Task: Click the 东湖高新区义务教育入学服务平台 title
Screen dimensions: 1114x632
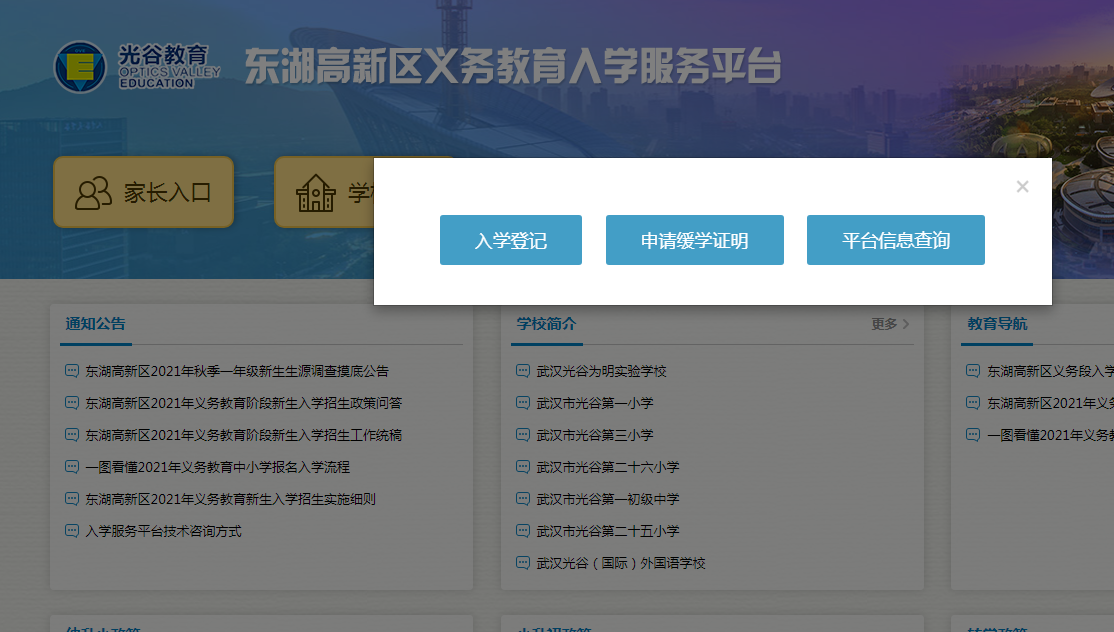Action: point(513,67)
